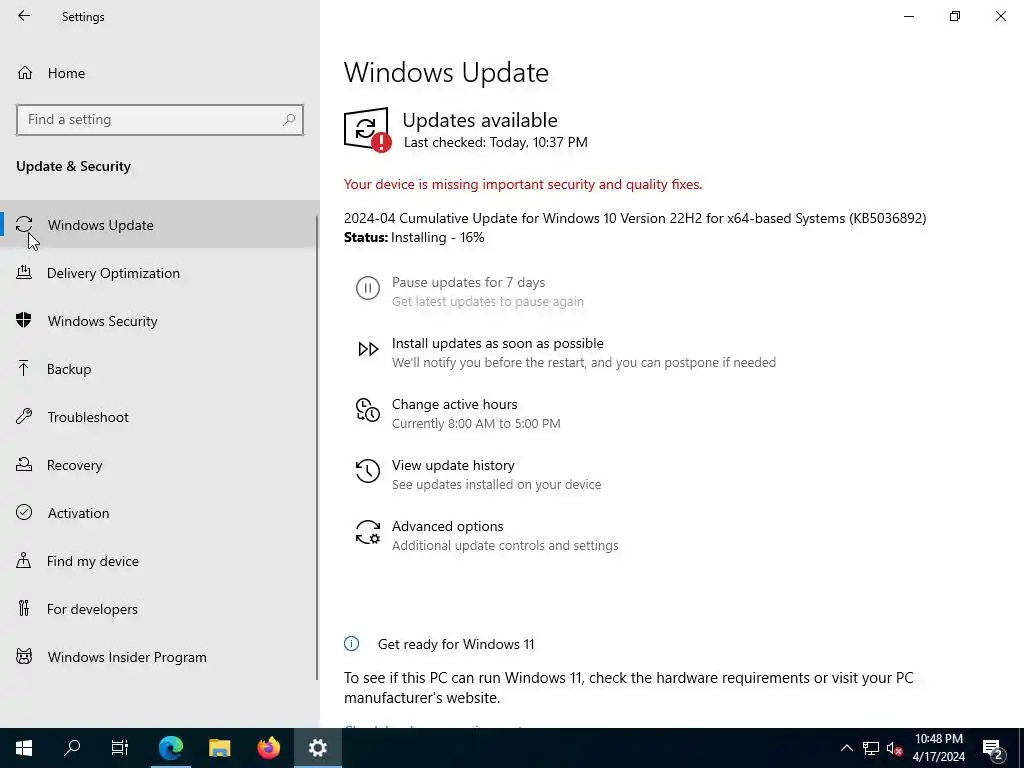This screenshot has width=1024, height=768.
Task: Click the KB5036892 cumulative update title
Action: 635,218
